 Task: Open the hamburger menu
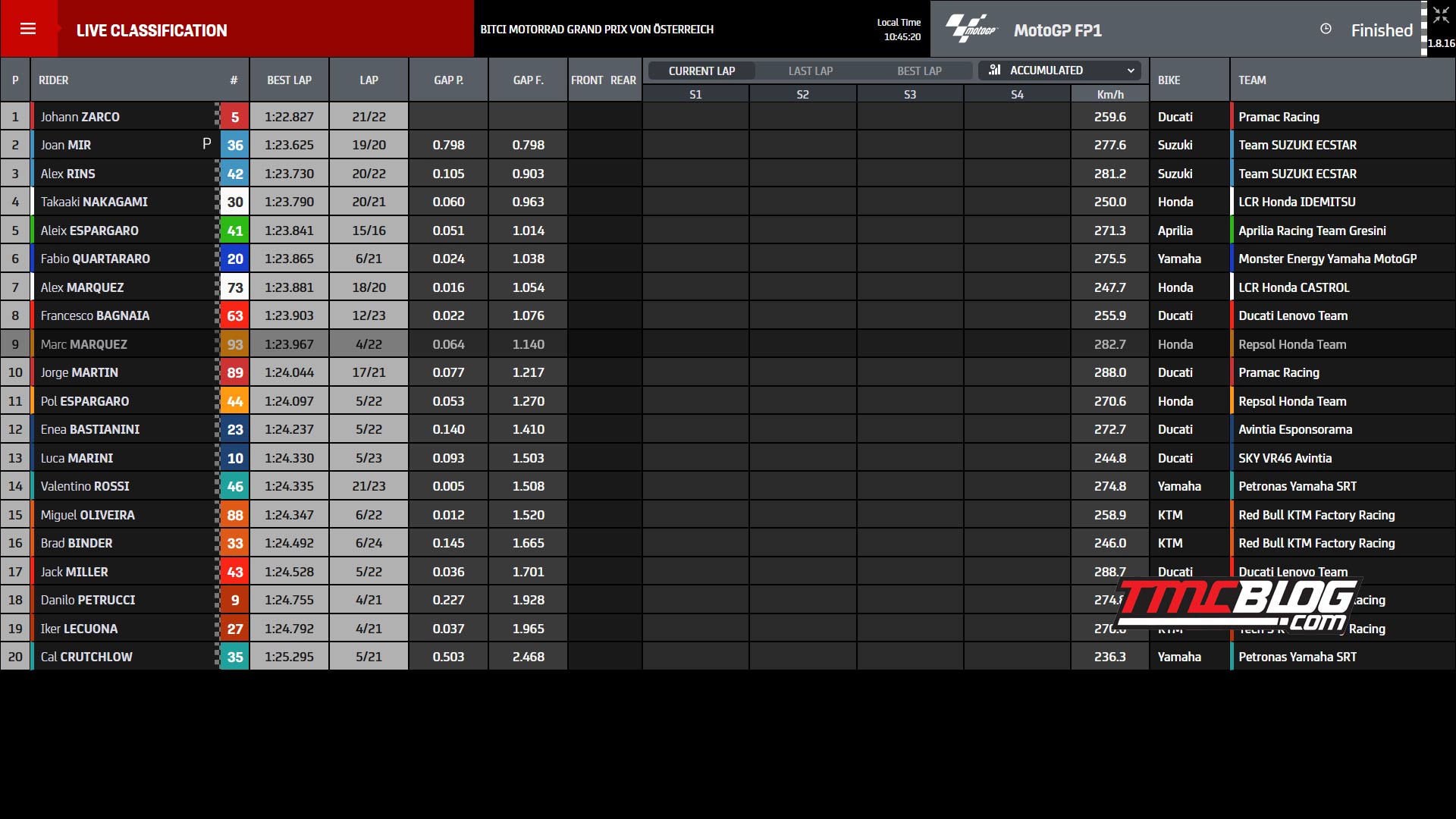pyautogui.click(x=28, y=29)
